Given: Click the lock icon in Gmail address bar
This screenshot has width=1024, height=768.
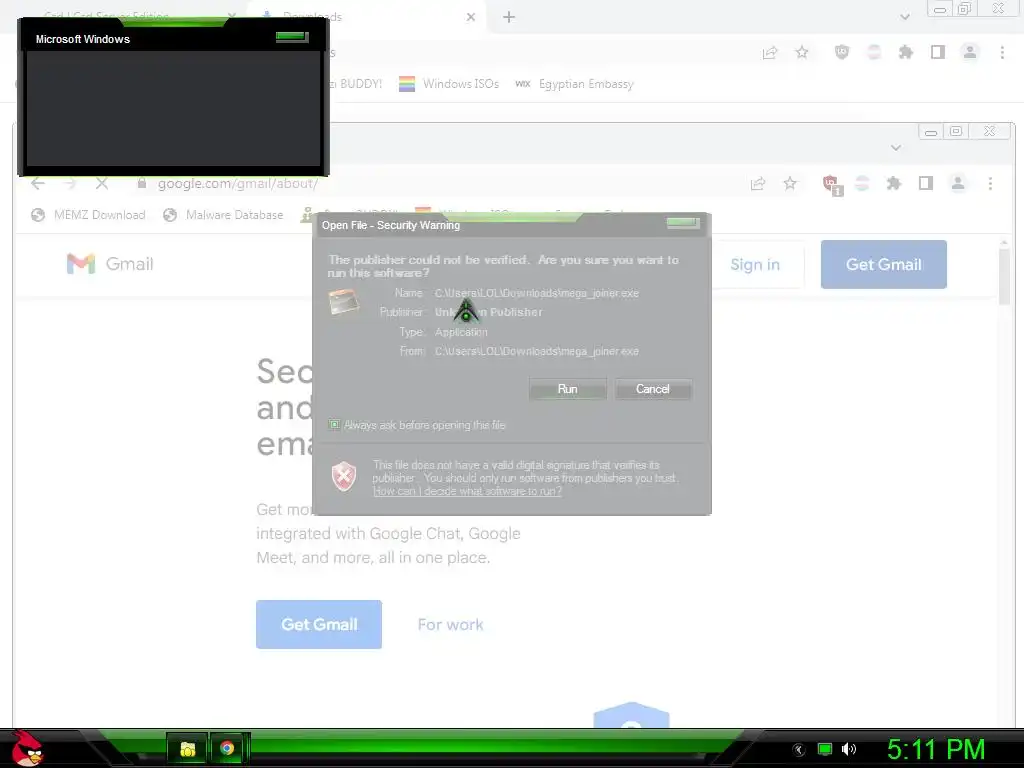Looking at the screenshot, I should 142,184.
